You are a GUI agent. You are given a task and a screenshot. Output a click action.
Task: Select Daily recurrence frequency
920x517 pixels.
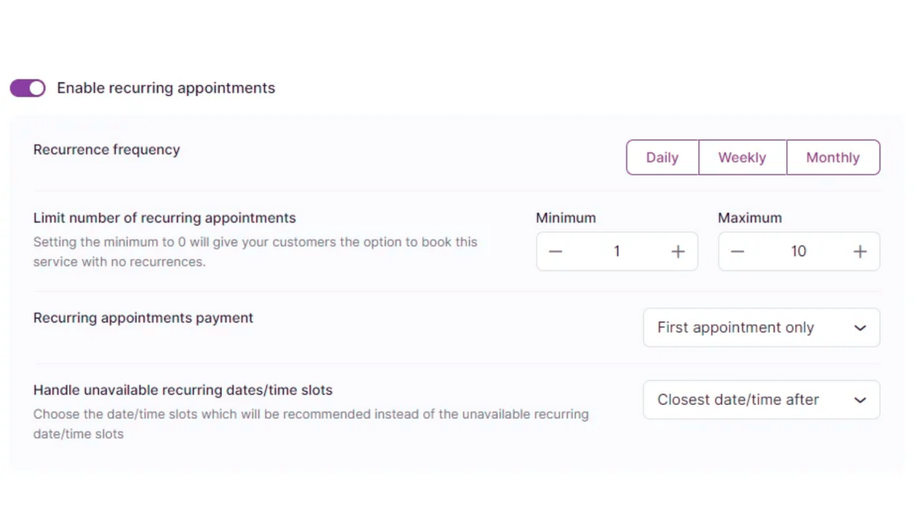click(662, 158)
